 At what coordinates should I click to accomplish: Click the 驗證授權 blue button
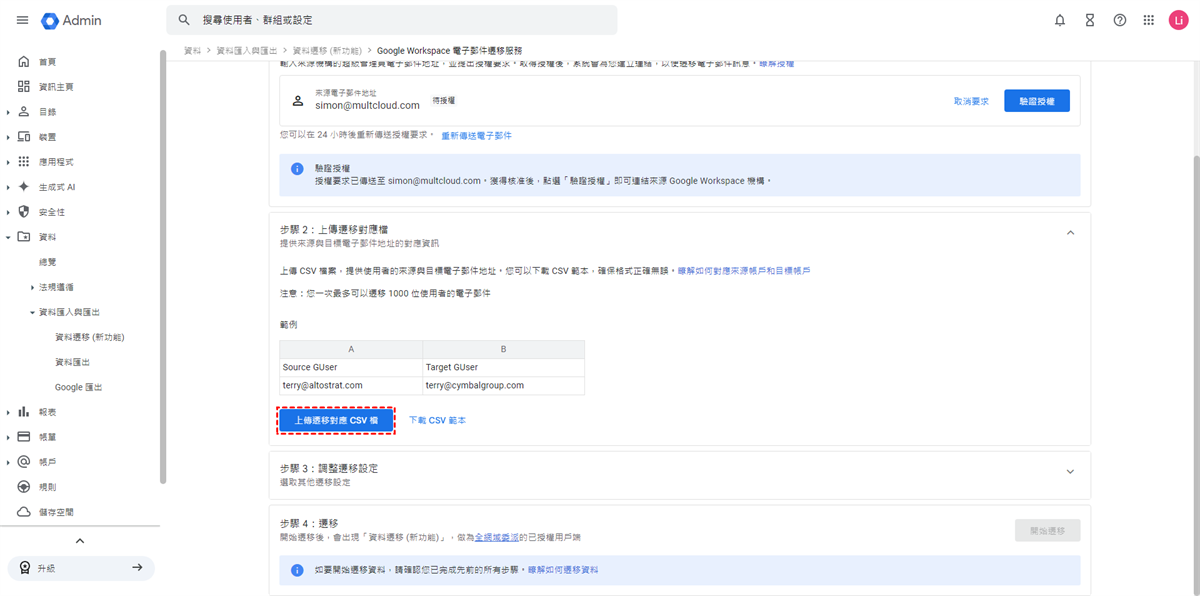click(x=1037, y=101)
